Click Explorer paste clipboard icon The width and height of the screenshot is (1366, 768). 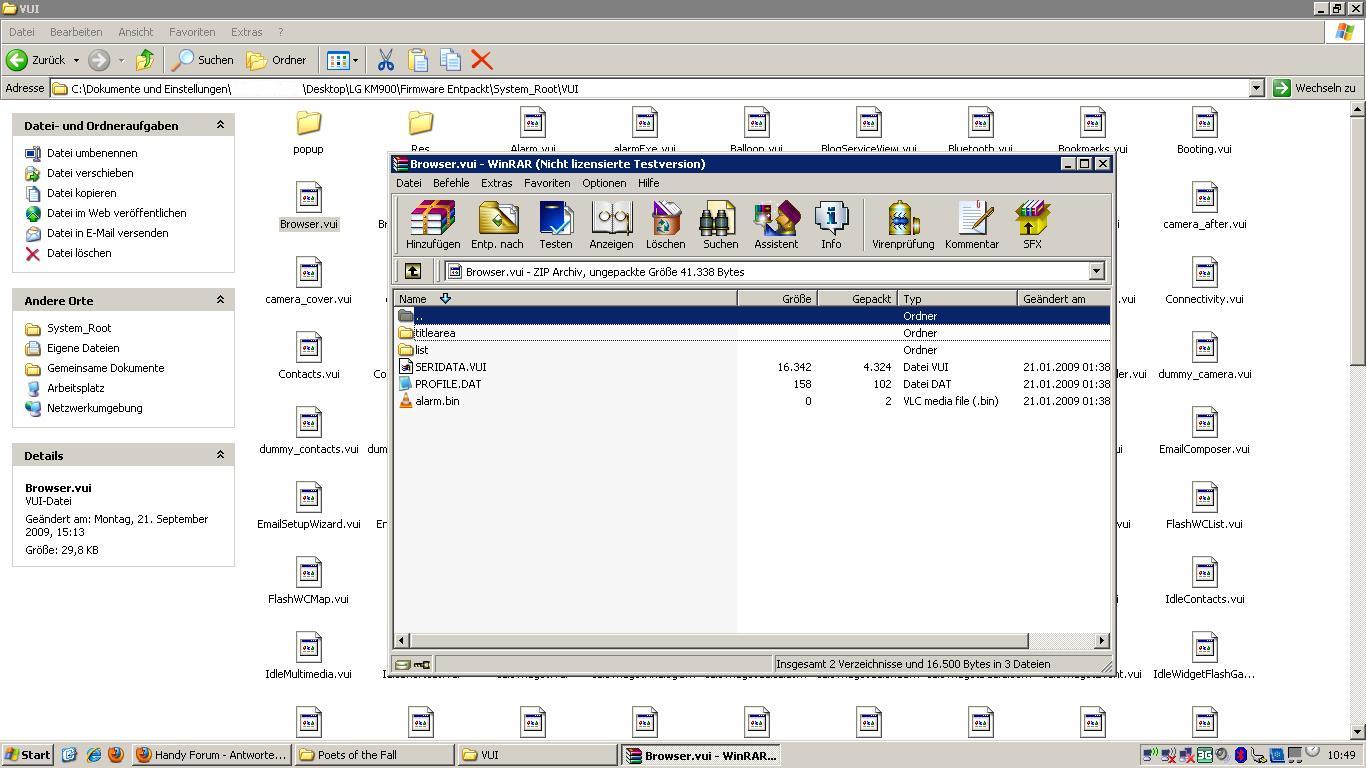tap(418, 60)
